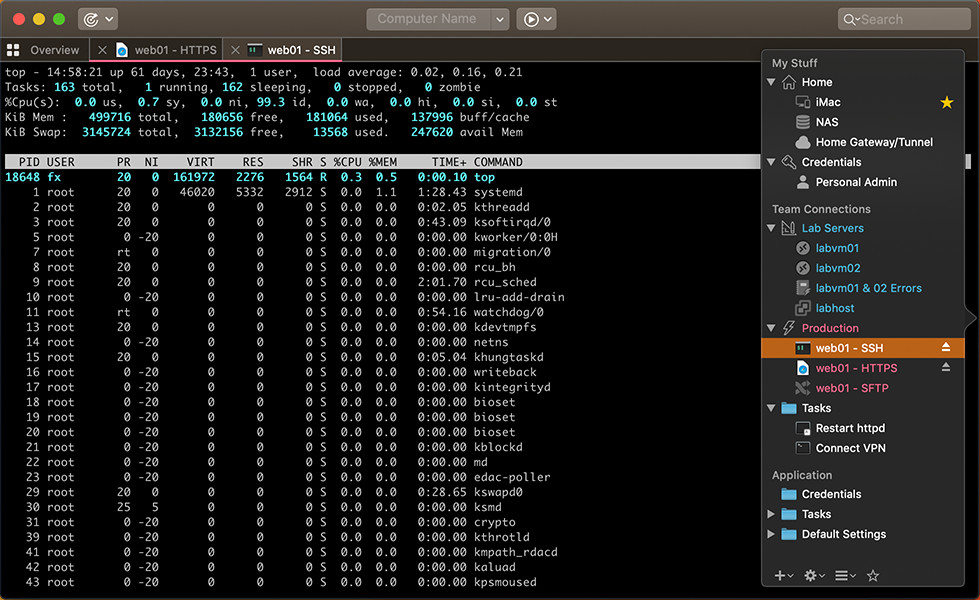Switch to the Overview tab
This screenshot has height=600, width=980.
[x=54, y=50]
